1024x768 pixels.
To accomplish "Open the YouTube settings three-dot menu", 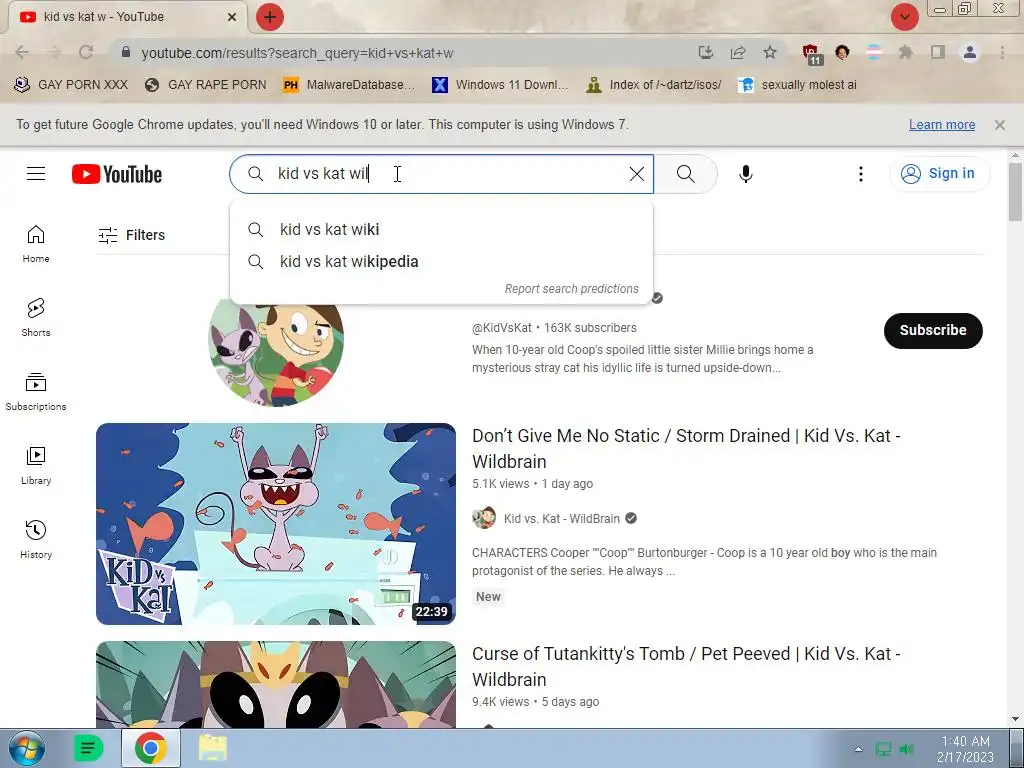I will tap(861, 174).
